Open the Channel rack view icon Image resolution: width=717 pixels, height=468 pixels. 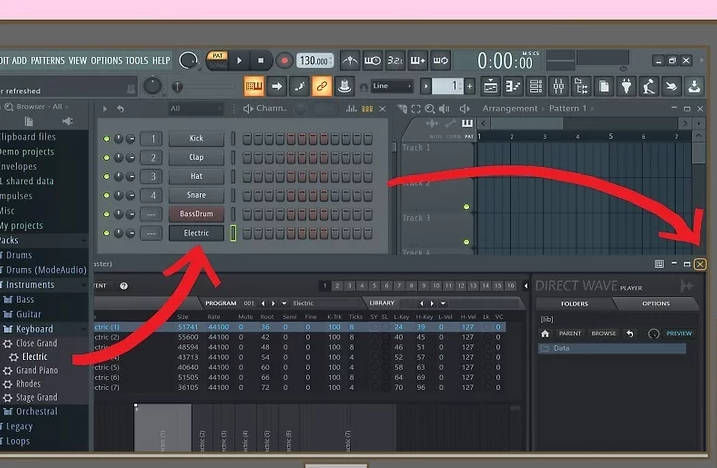tap(535, 86)
